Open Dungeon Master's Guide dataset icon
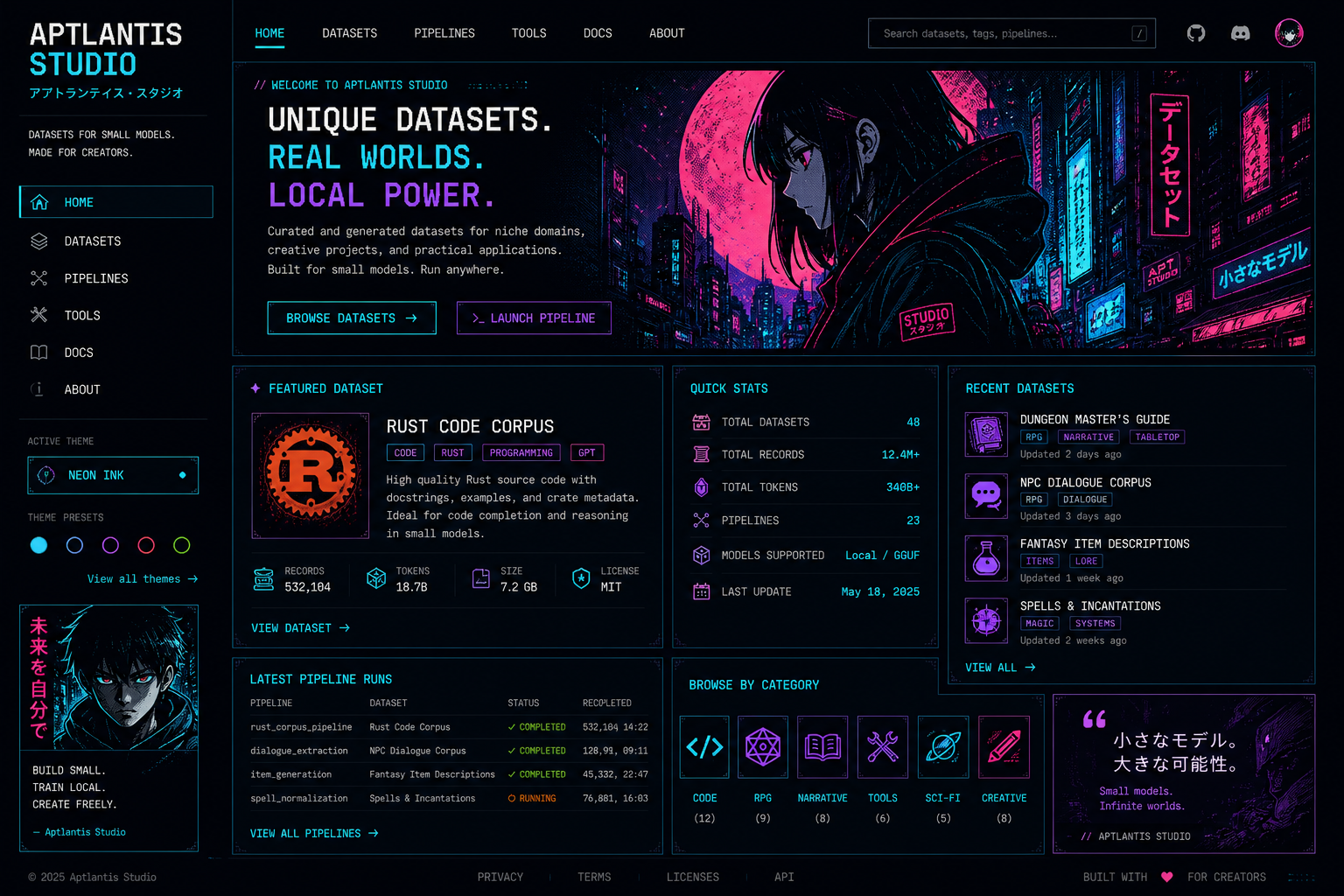 pos(987,434)
